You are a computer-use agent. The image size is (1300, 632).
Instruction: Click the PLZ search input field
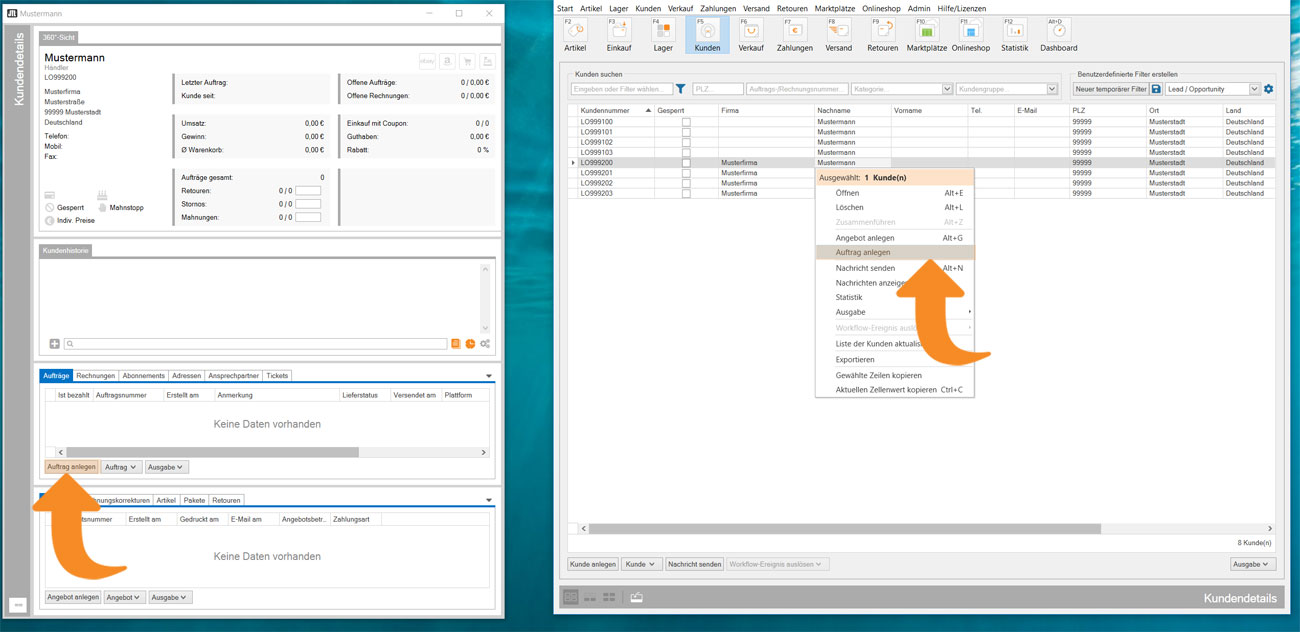tap(717, 89)
